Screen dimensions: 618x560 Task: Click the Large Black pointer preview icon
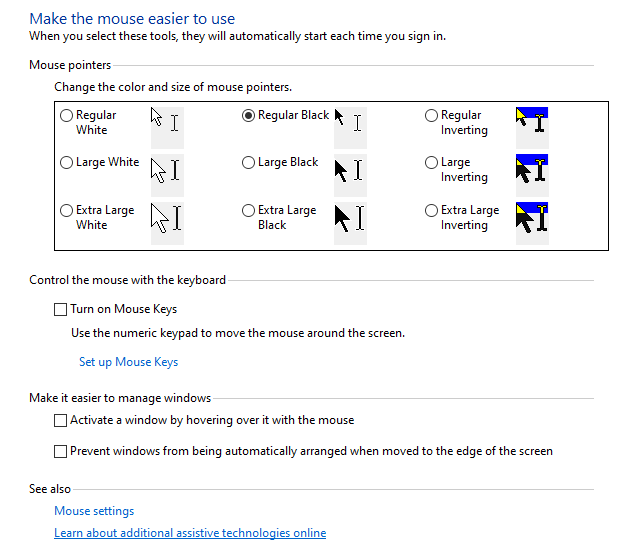click(x=350, y=169)
